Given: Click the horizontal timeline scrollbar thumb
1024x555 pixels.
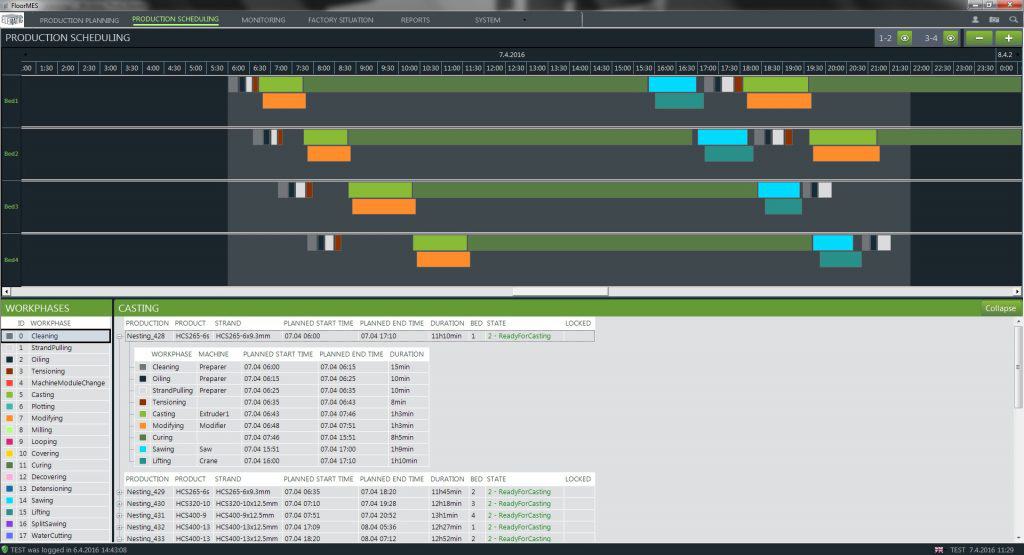Looking at the screenshot, I should pyautogui.click(x=560, y=292).
